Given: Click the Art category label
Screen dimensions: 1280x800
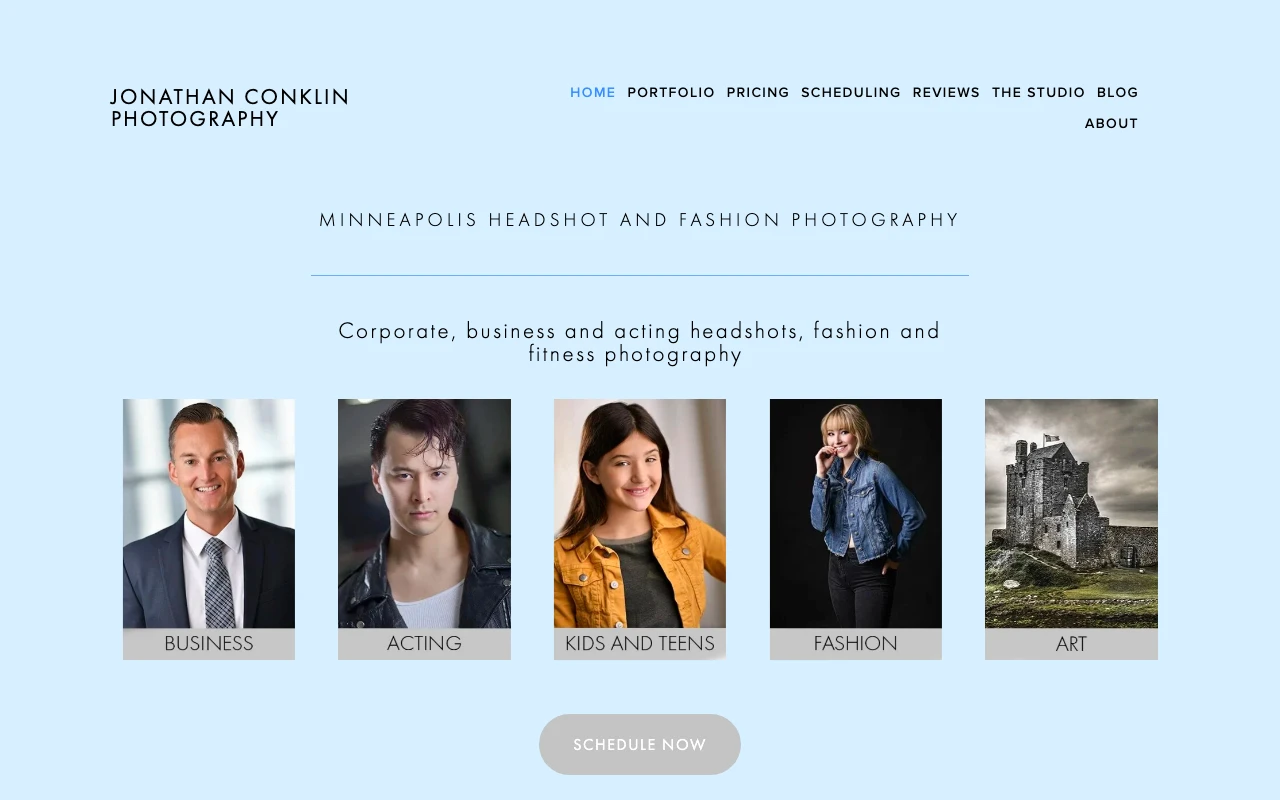Looking at the screenshot, I should tap(1071, 644).
